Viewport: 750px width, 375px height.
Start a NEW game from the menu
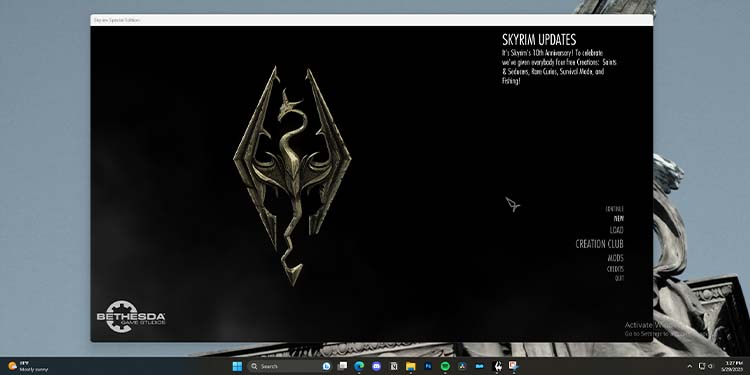click(x=619, y=219)
